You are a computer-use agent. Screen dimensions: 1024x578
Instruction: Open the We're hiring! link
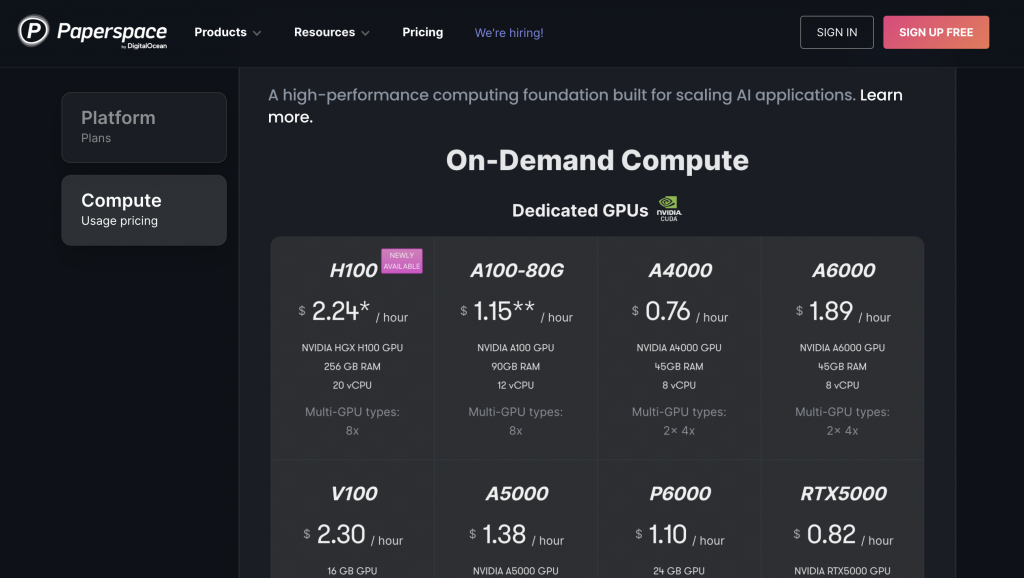[x=509, y=33]
